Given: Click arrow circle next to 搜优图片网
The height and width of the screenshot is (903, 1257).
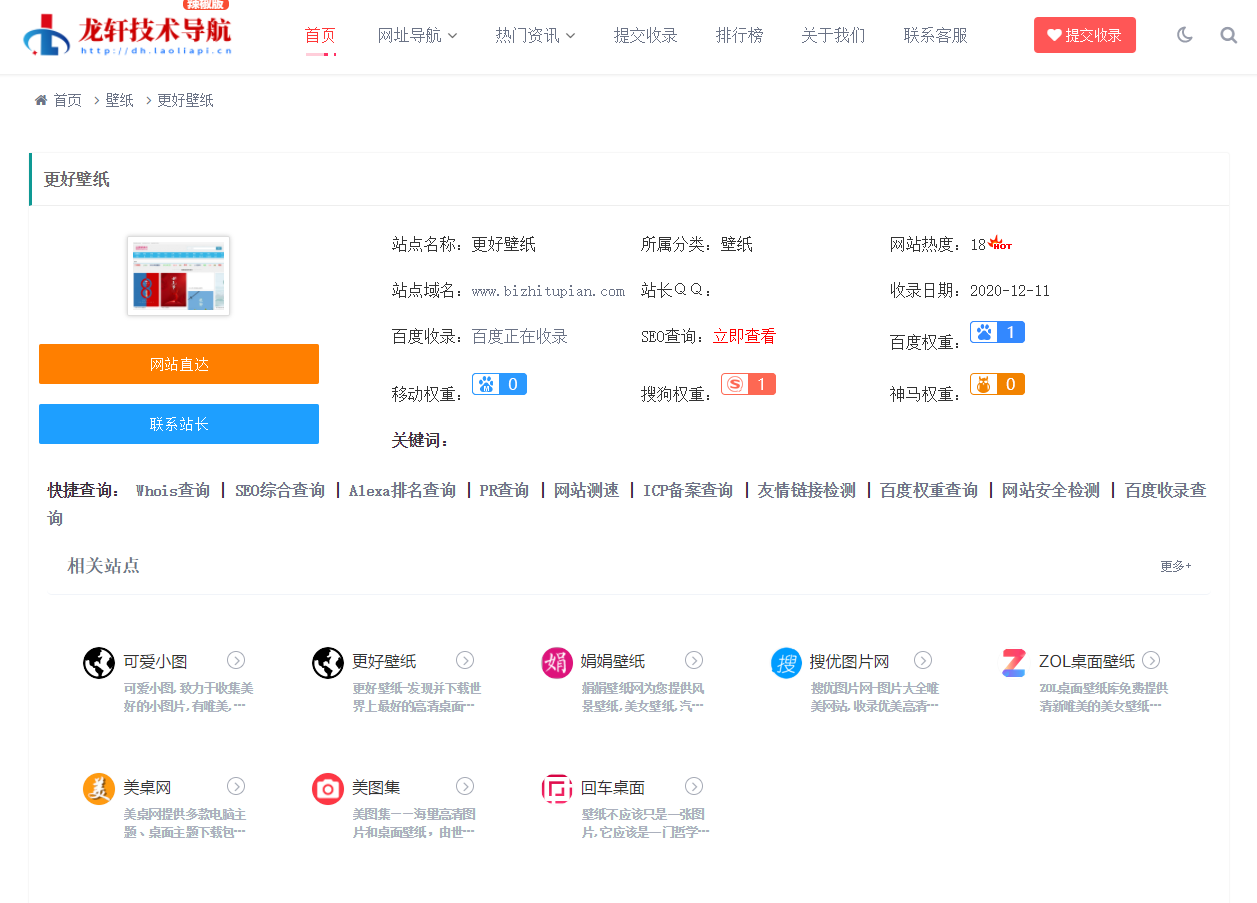Looking at the screenshot, I should (923, 660).
